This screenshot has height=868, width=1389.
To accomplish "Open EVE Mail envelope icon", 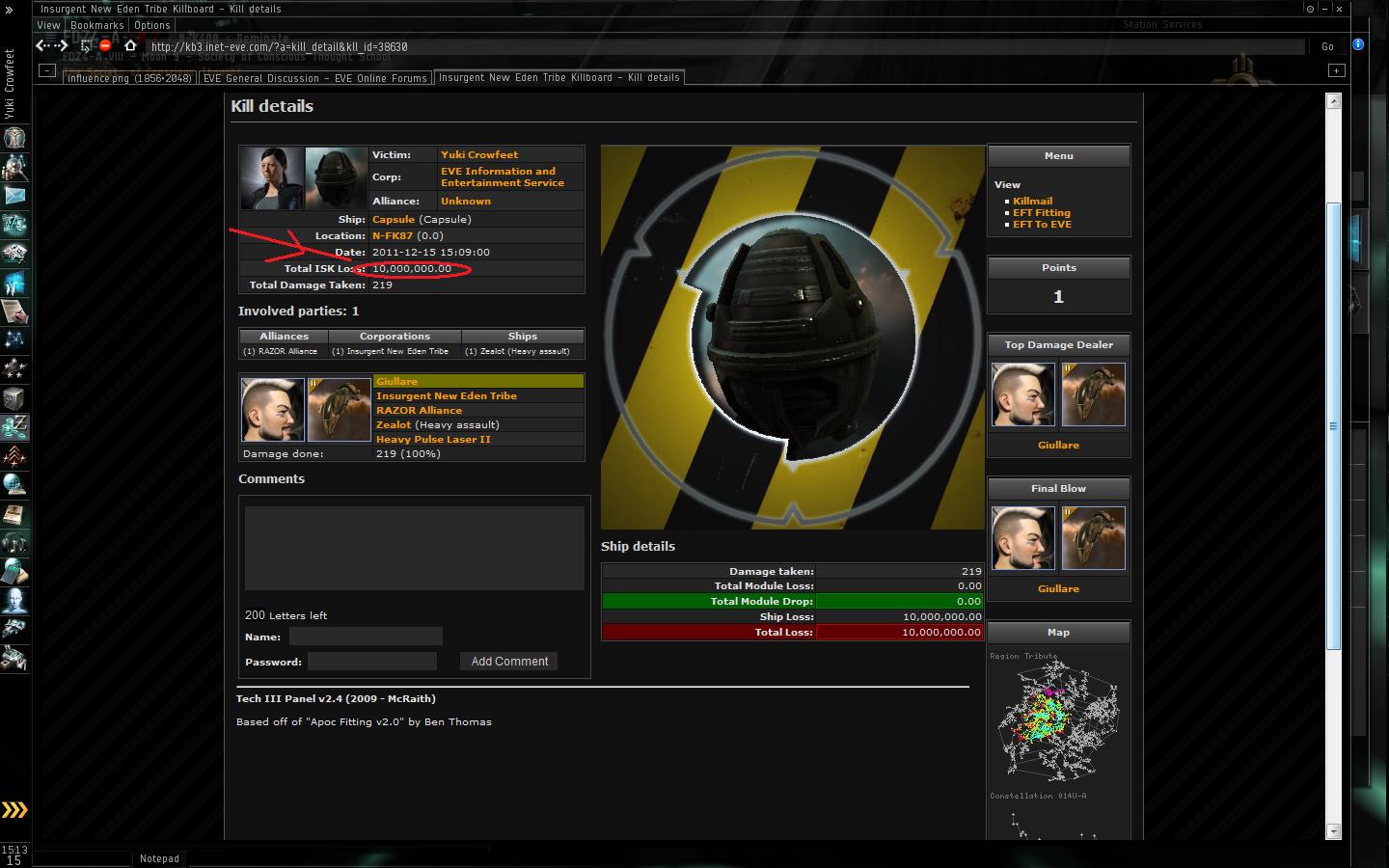I will pos(14,195).
